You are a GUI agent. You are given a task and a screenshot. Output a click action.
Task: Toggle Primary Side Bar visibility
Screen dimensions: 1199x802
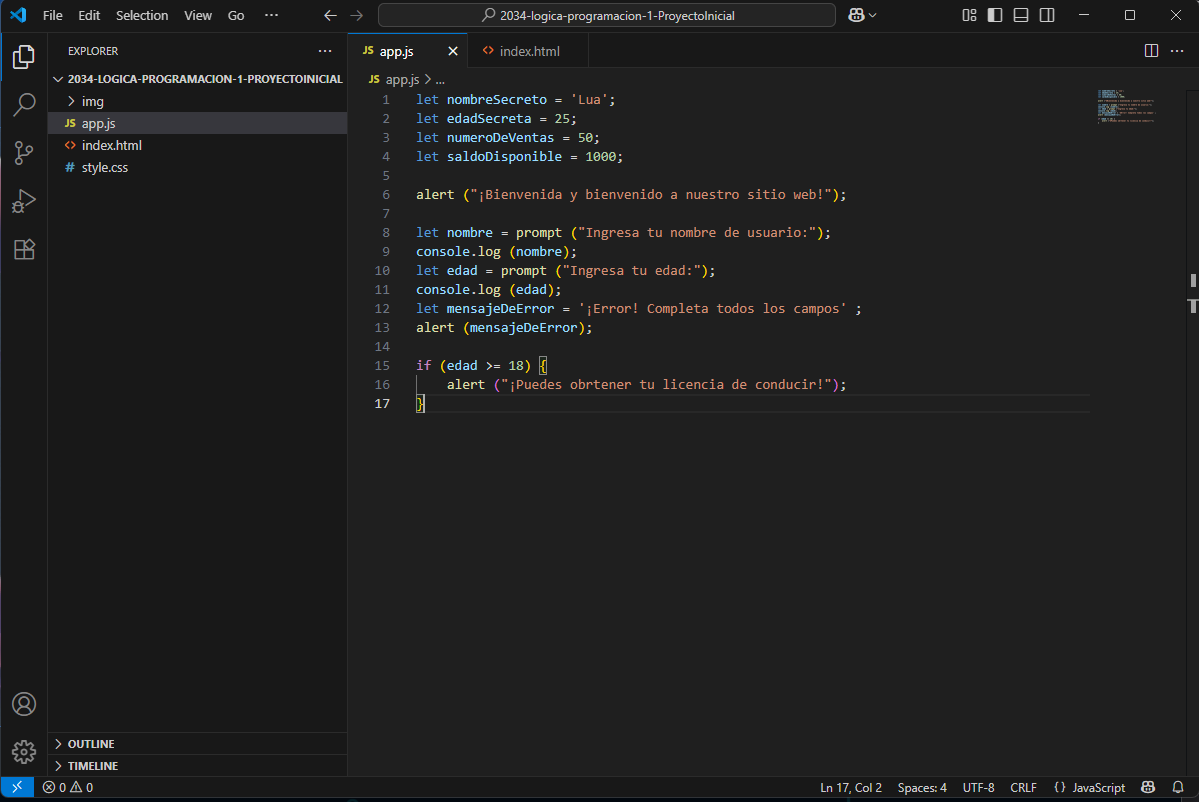click(995, 15)
